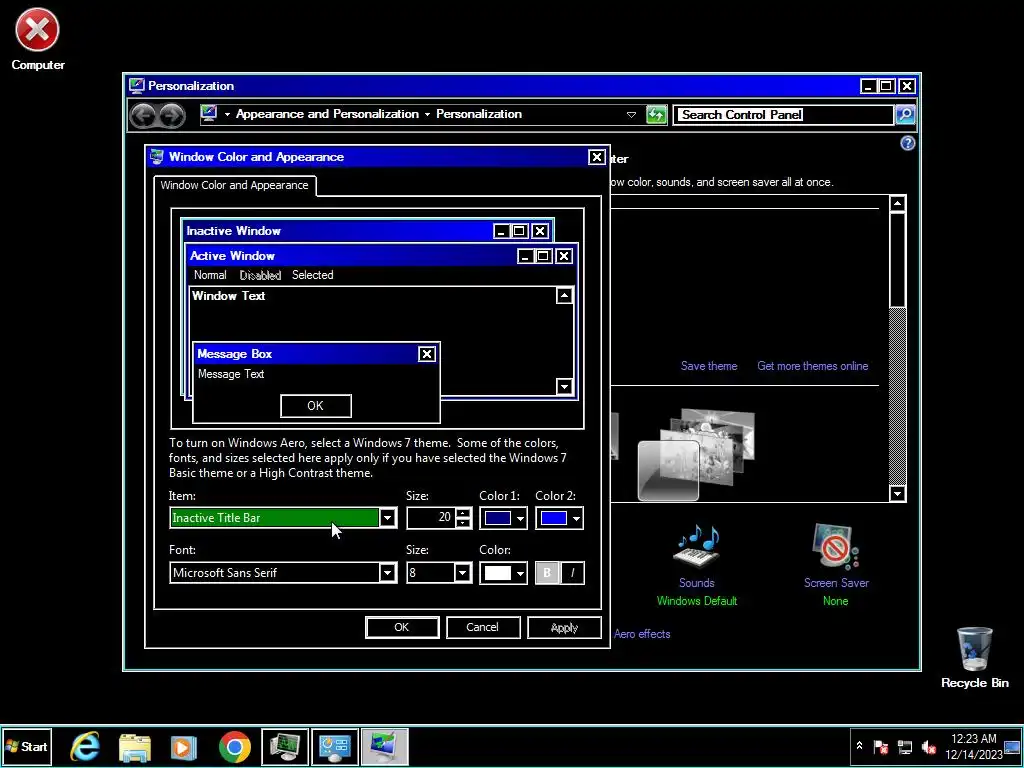Select the grayscale theme thumbnail
The image size is (1024, 768).
coord(696,455)
